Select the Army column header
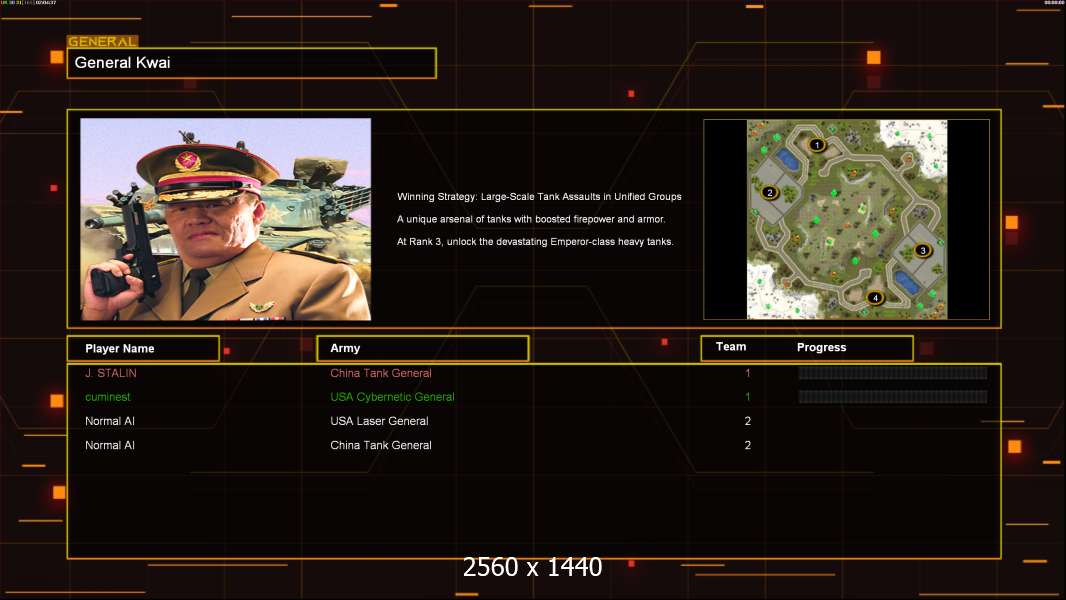The height and width of the screenshot is (600, 1066). point(422,348)
